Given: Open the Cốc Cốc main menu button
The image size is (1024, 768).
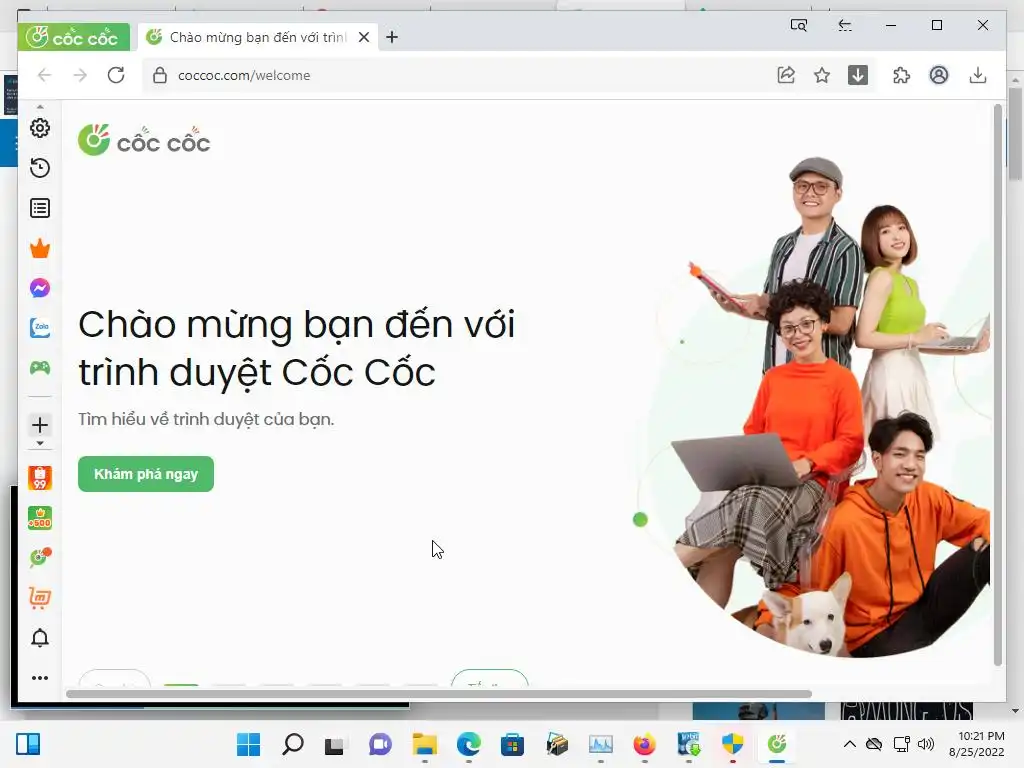Looking at the screenshot, I should coord(73,37).
